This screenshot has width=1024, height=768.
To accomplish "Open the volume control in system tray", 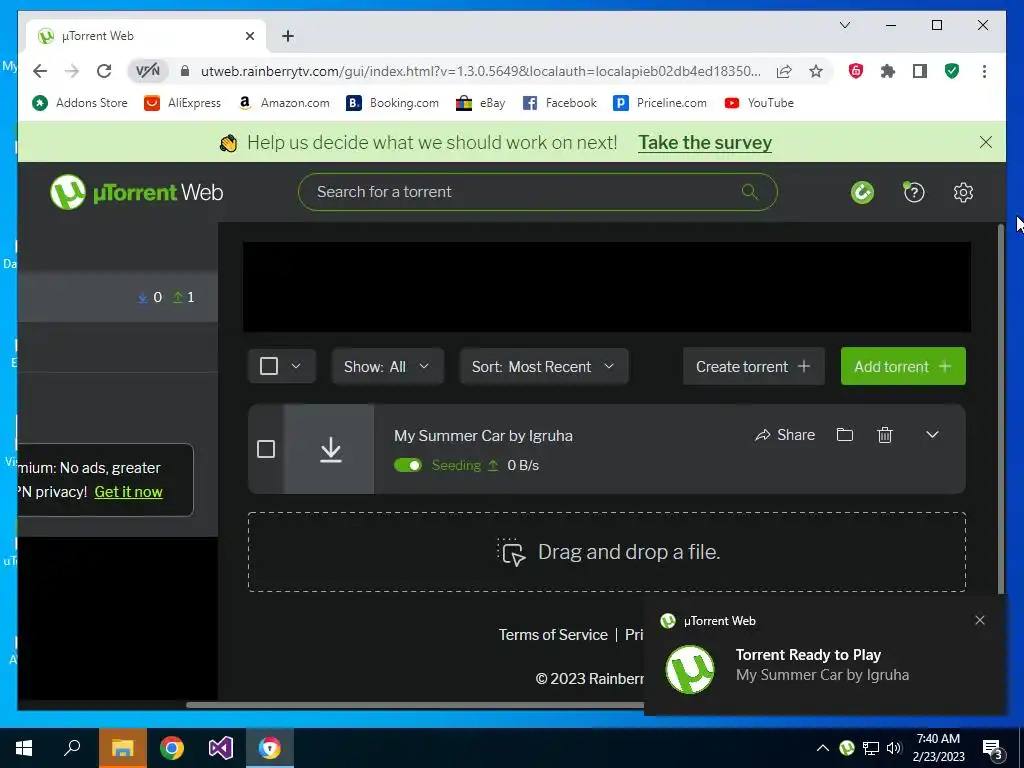I will [x=894, y=748].
